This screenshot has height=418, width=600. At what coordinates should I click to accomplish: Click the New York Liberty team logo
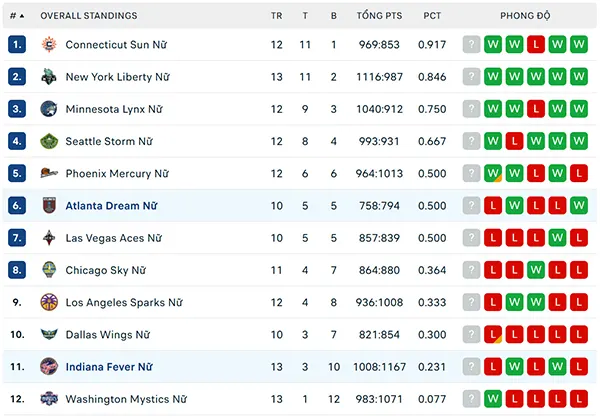(x=49, y=77)
